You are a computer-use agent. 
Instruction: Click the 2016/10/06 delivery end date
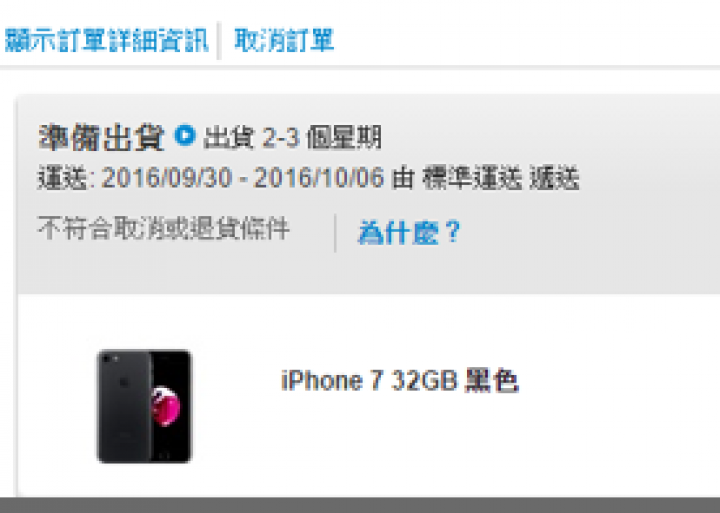(x=319, y=178)
